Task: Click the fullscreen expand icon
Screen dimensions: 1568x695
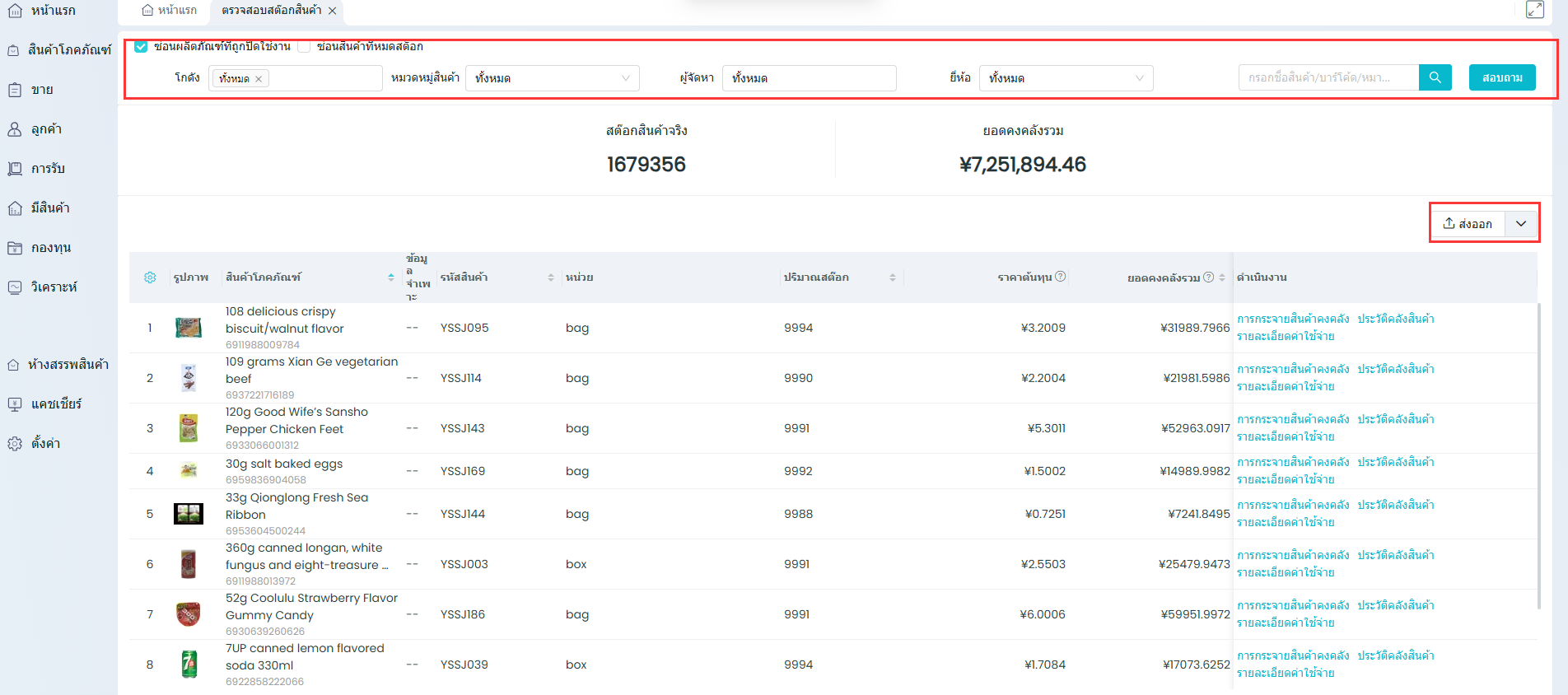Action: click(x=1534, y=10)
